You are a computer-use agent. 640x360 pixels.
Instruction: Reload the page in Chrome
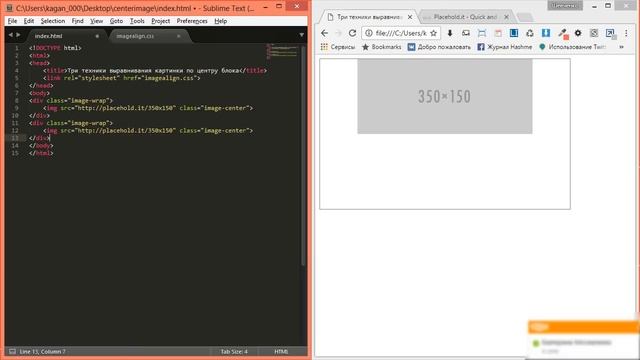(x=352, y=33)
